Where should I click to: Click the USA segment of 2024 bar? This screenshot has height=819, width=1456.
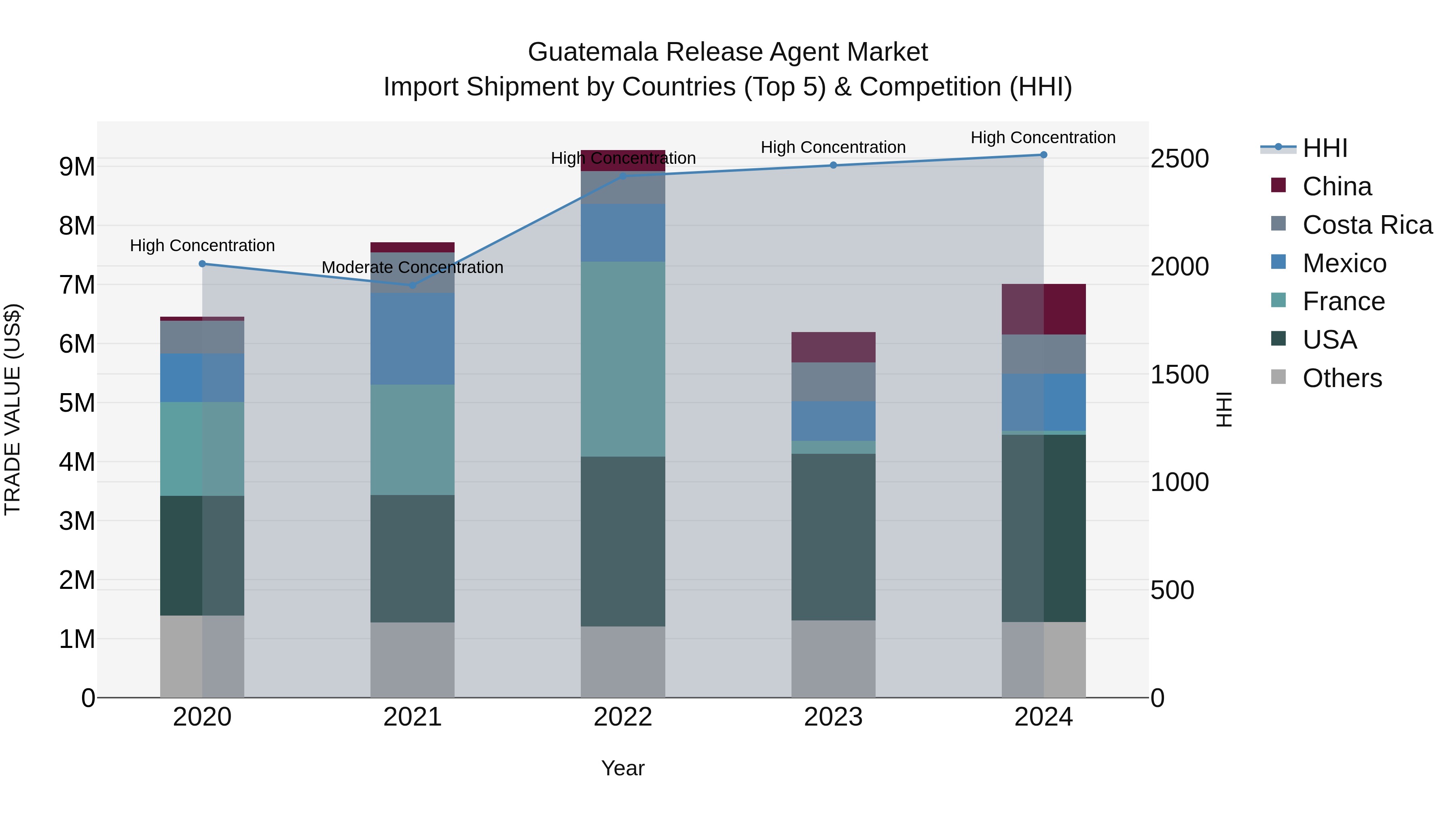[x=1043, y=529]
